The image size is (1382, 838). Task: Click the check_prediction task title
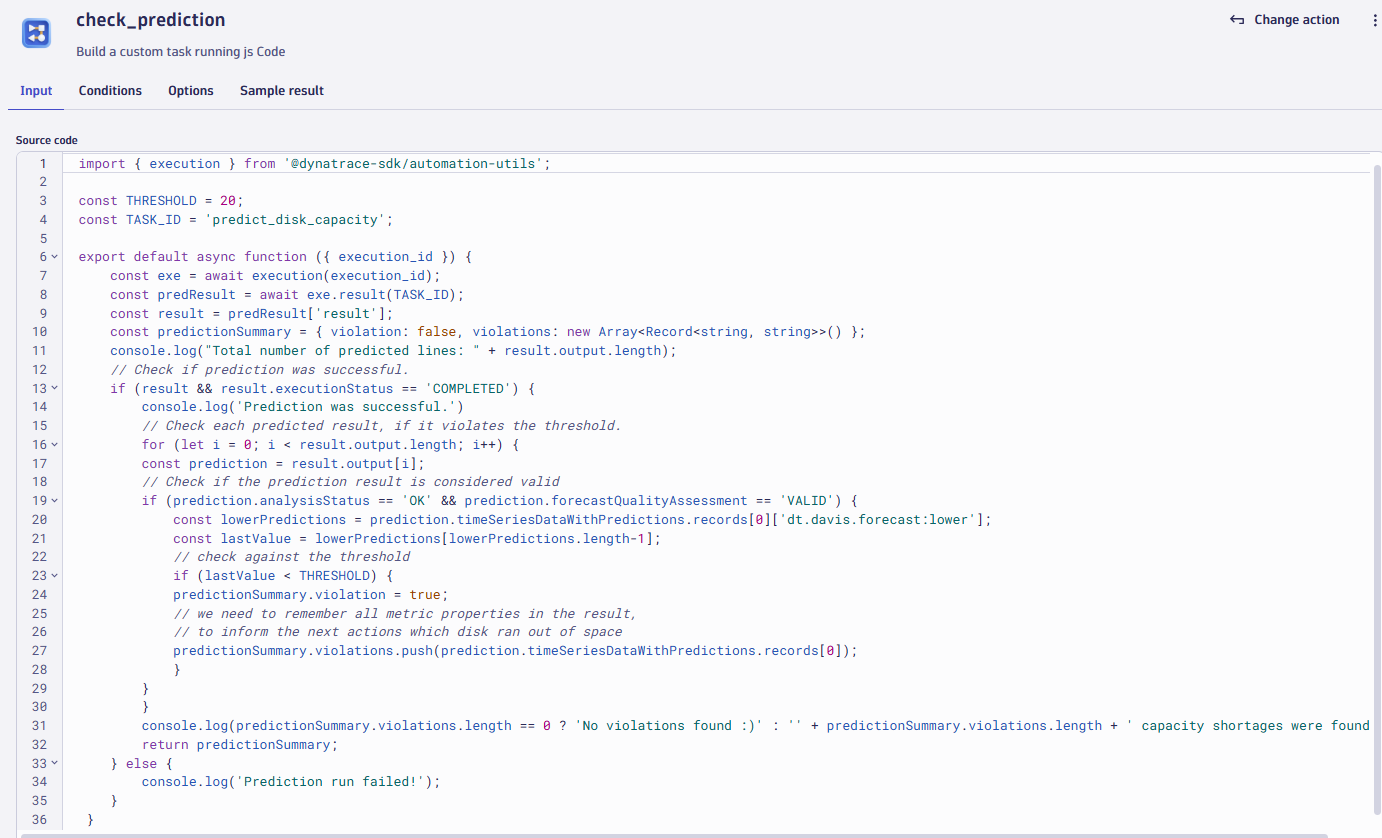[x=150, y=20]
